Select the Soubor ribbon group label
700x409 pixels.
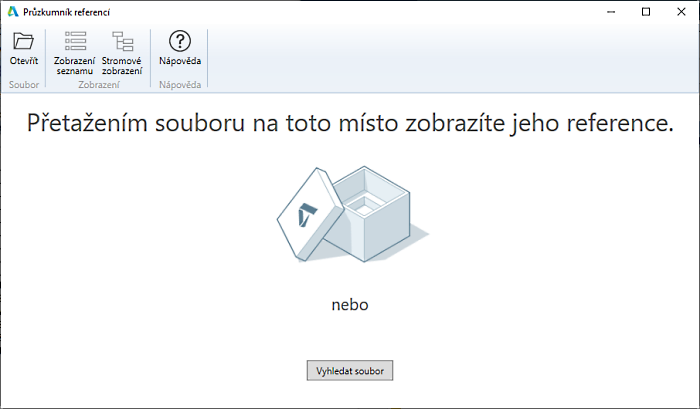23,85
